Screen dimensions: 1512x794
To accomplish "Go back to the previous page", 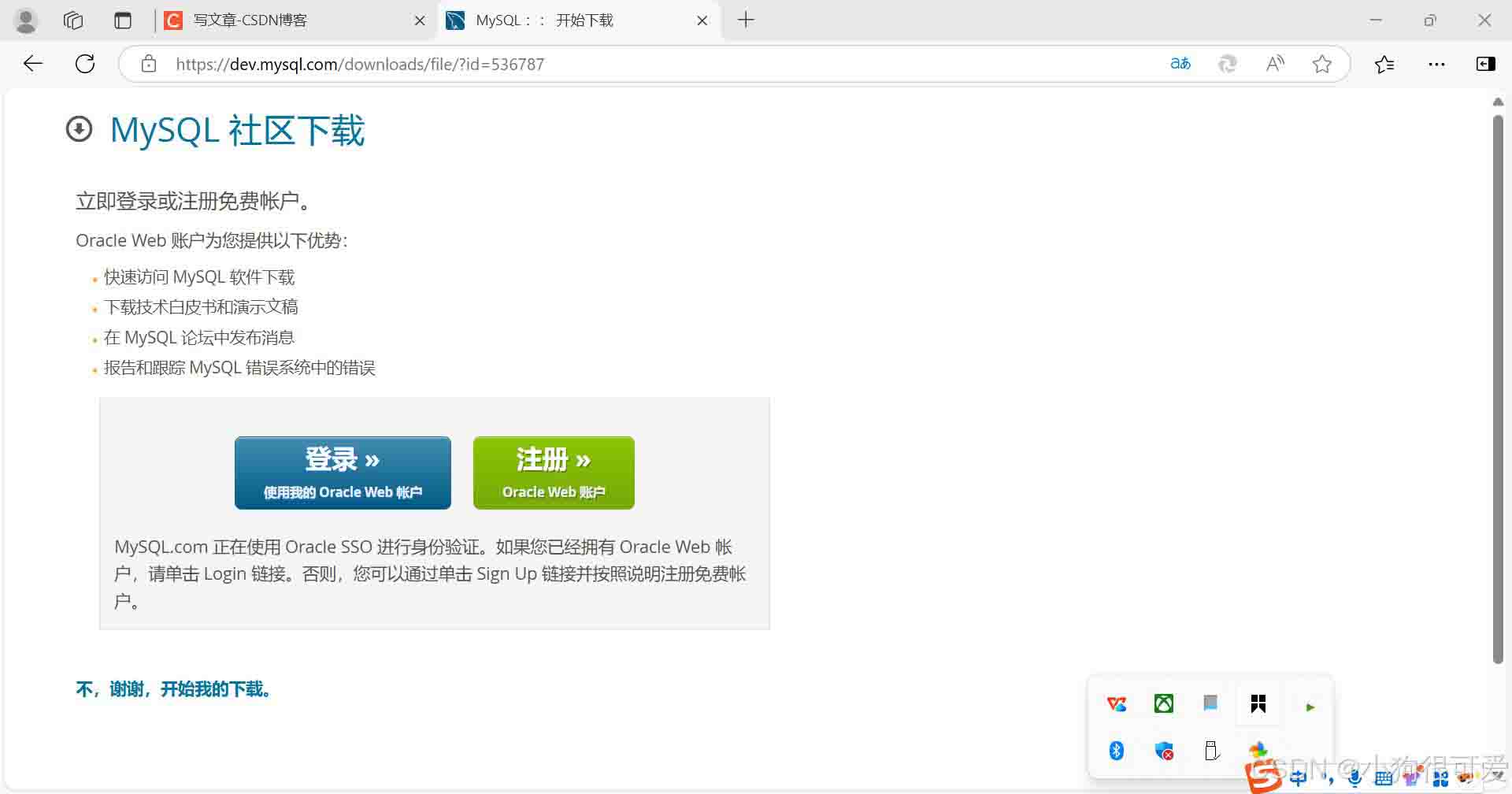I will click(33, 64).
